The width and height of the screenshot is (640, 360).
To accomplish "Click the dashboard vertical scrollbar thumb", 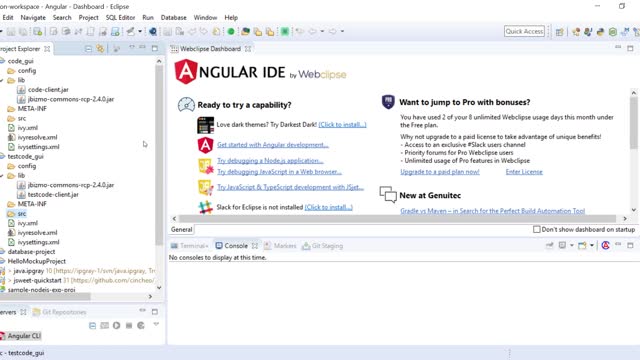I will [633, 124].
